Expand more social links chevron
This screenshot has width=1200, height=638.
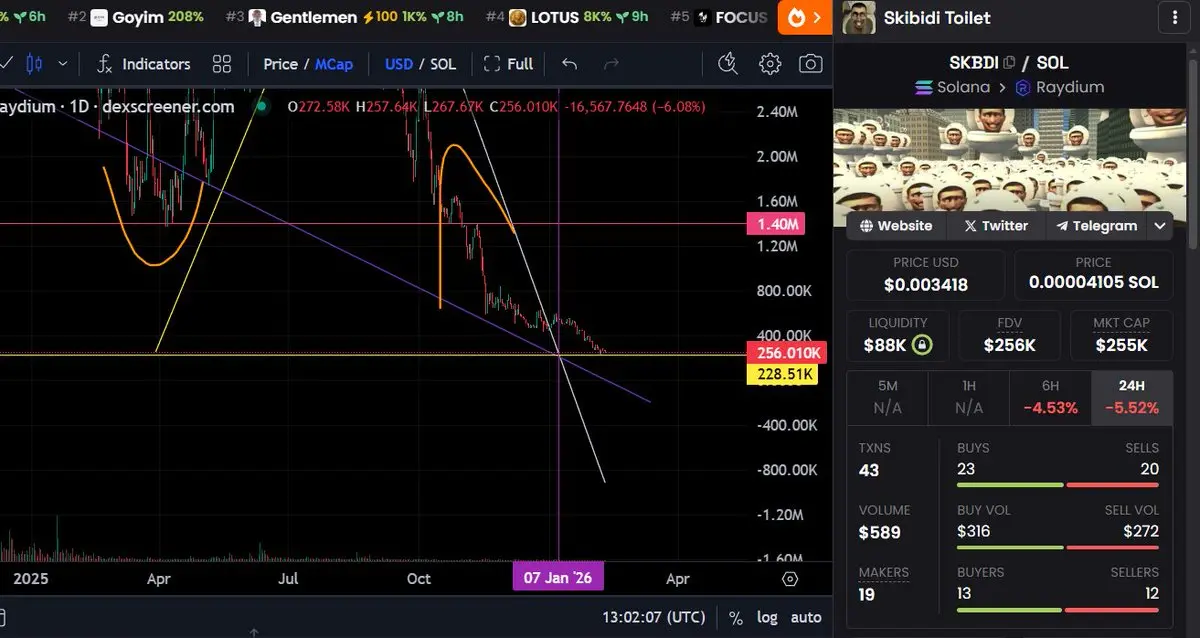tap(1160, 226)
